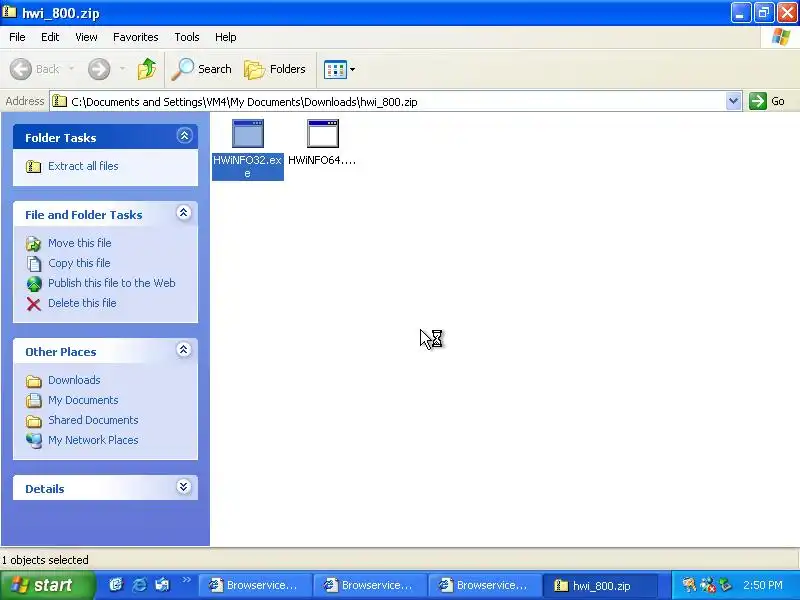Open the Favorites menu
This screenshot has width=800, height=600.
click(136, 37)
